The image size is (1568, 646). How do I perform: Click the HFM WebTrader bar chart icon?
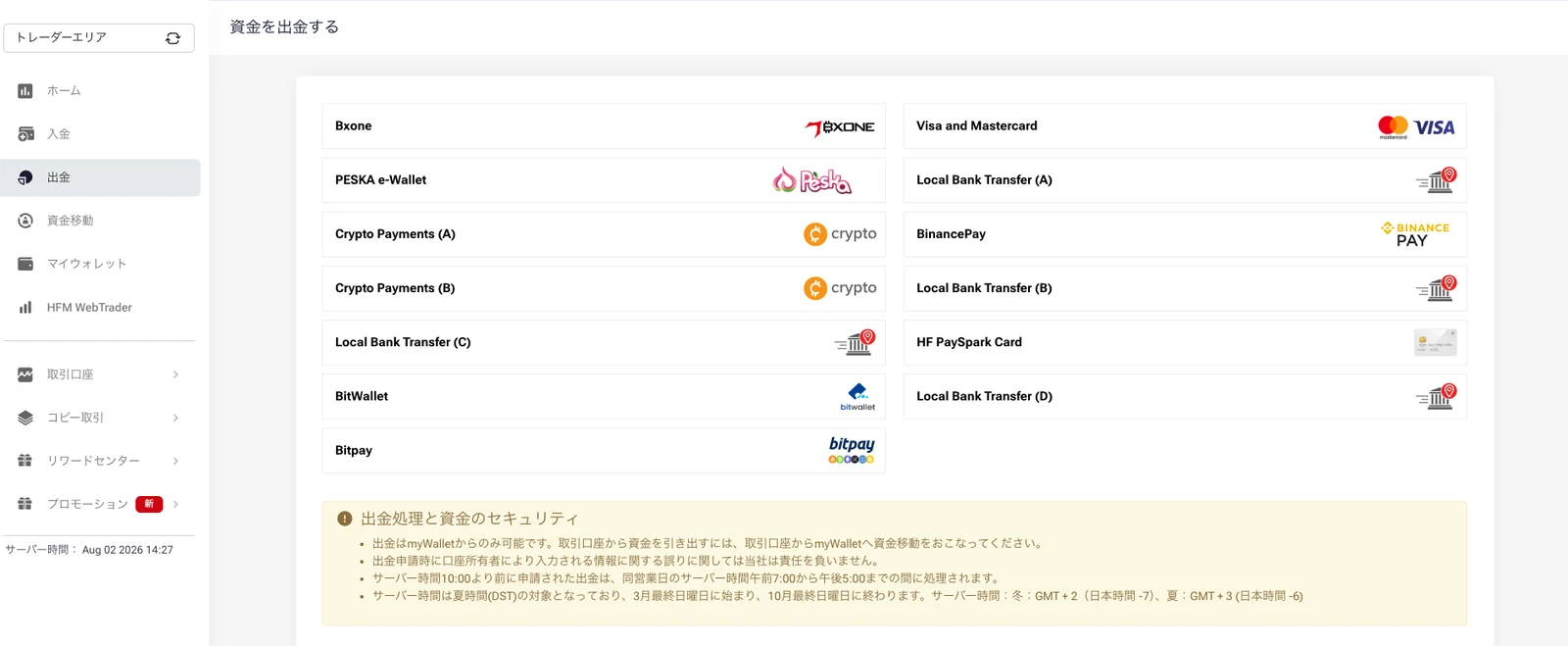25,308
